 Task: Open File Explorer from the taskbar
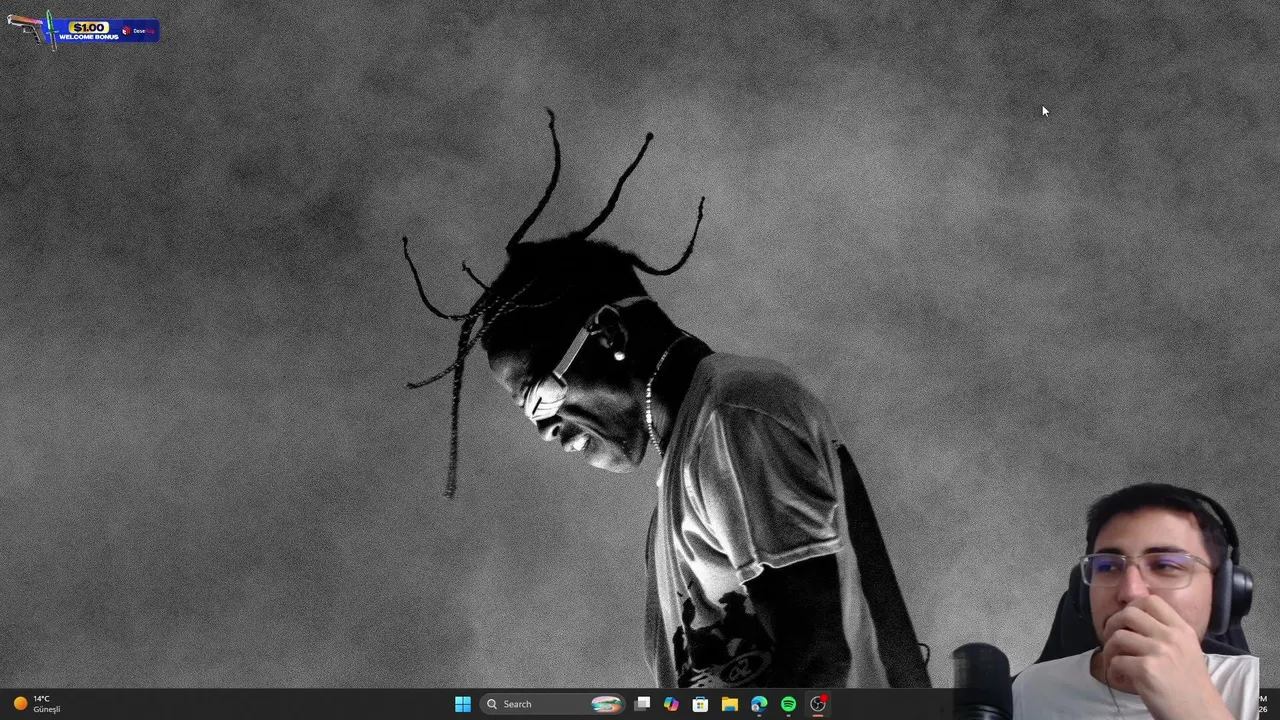point(730,704)
